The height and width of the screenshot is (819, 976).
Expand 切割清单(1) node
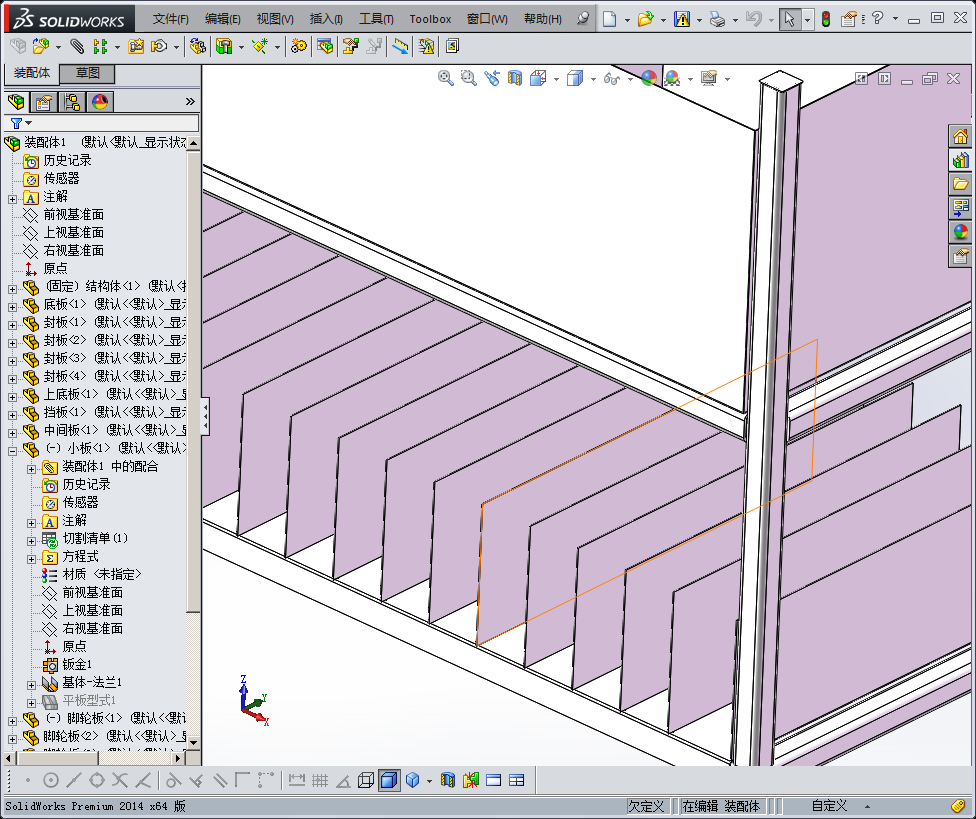click(32, 541)
